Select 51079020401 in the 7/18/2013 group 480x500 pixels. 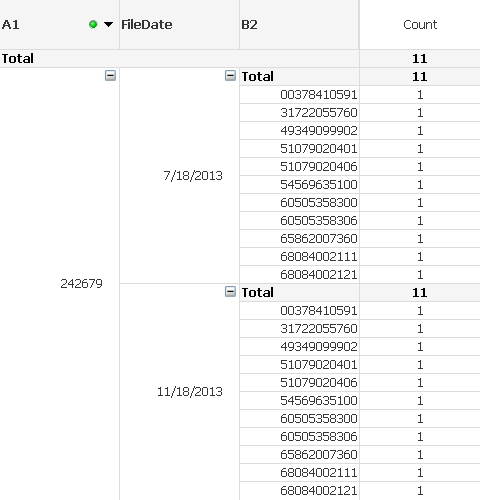tap(319, 149)
